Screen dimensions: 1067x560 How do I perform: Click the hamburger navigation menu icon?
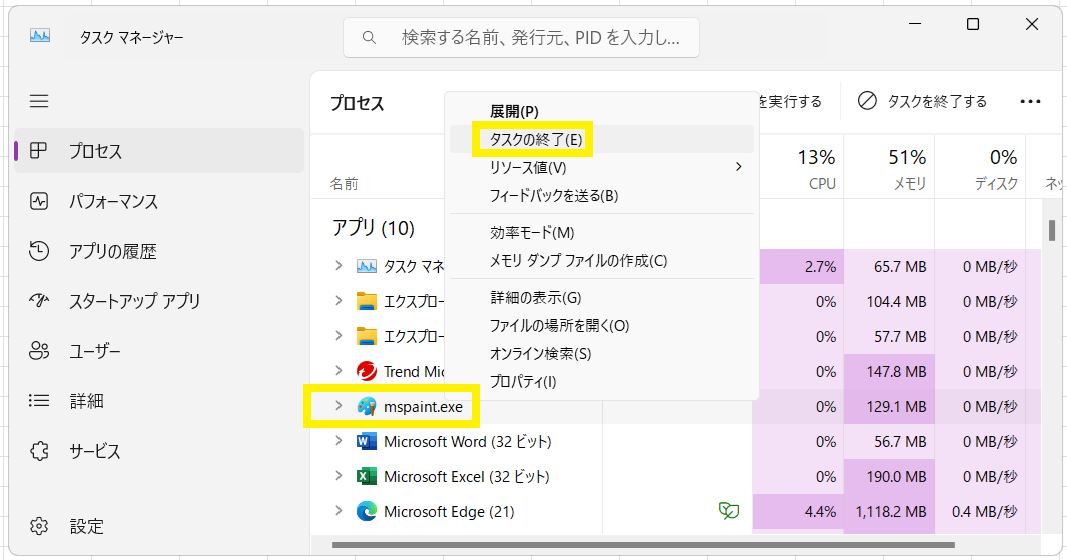click(39, 101)
